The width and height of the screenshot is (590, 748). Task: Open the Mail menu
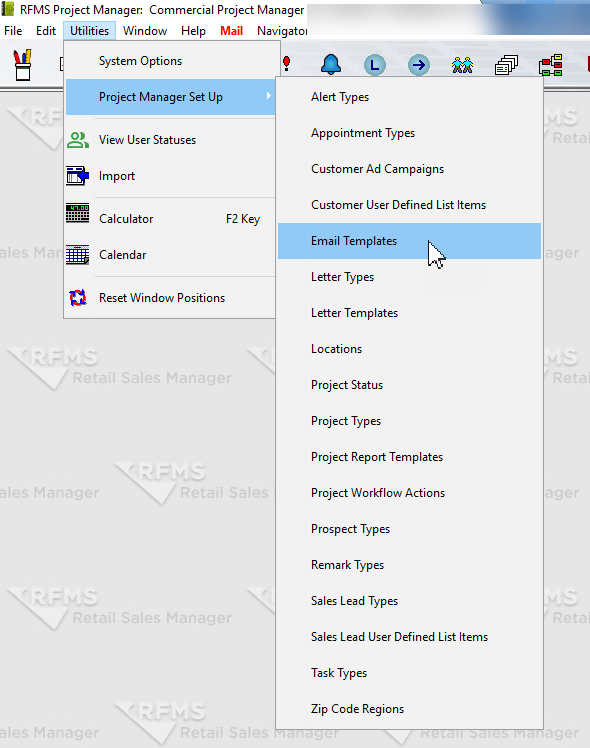point(231,31)
